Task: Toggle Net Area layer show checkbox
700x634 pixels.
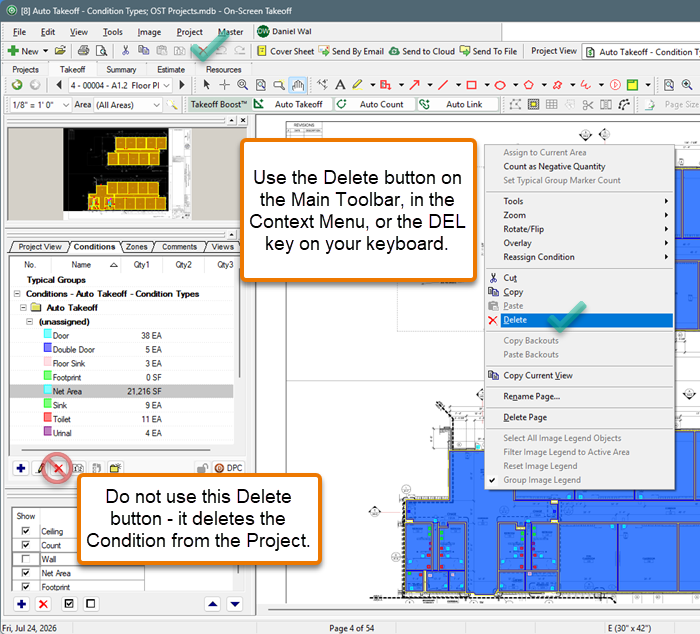Action: (26, 572)
